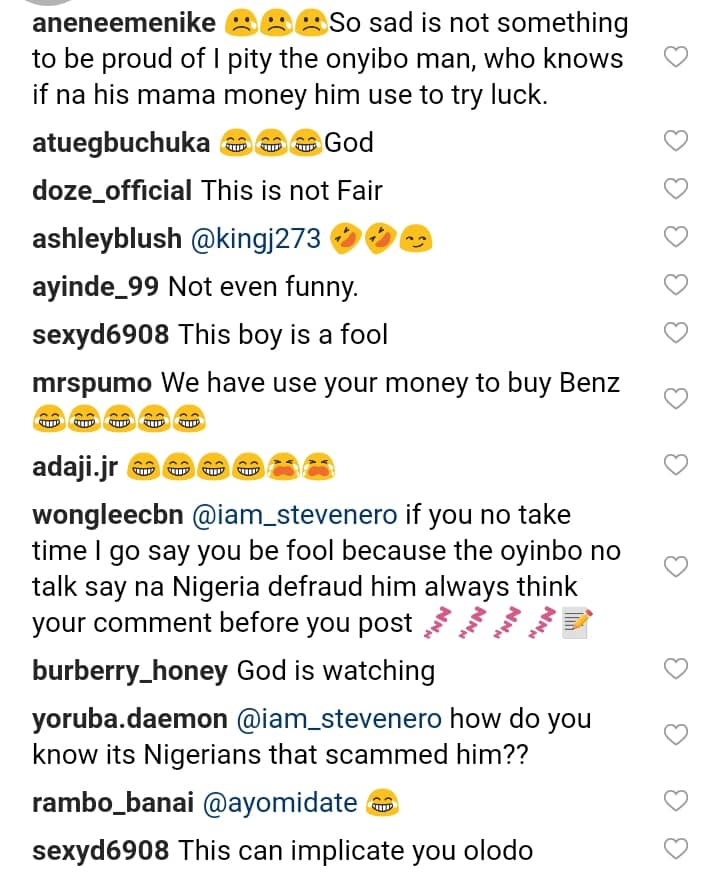707x873 pixels.
Task: View burberry_honey's profile
Action: 130,671
